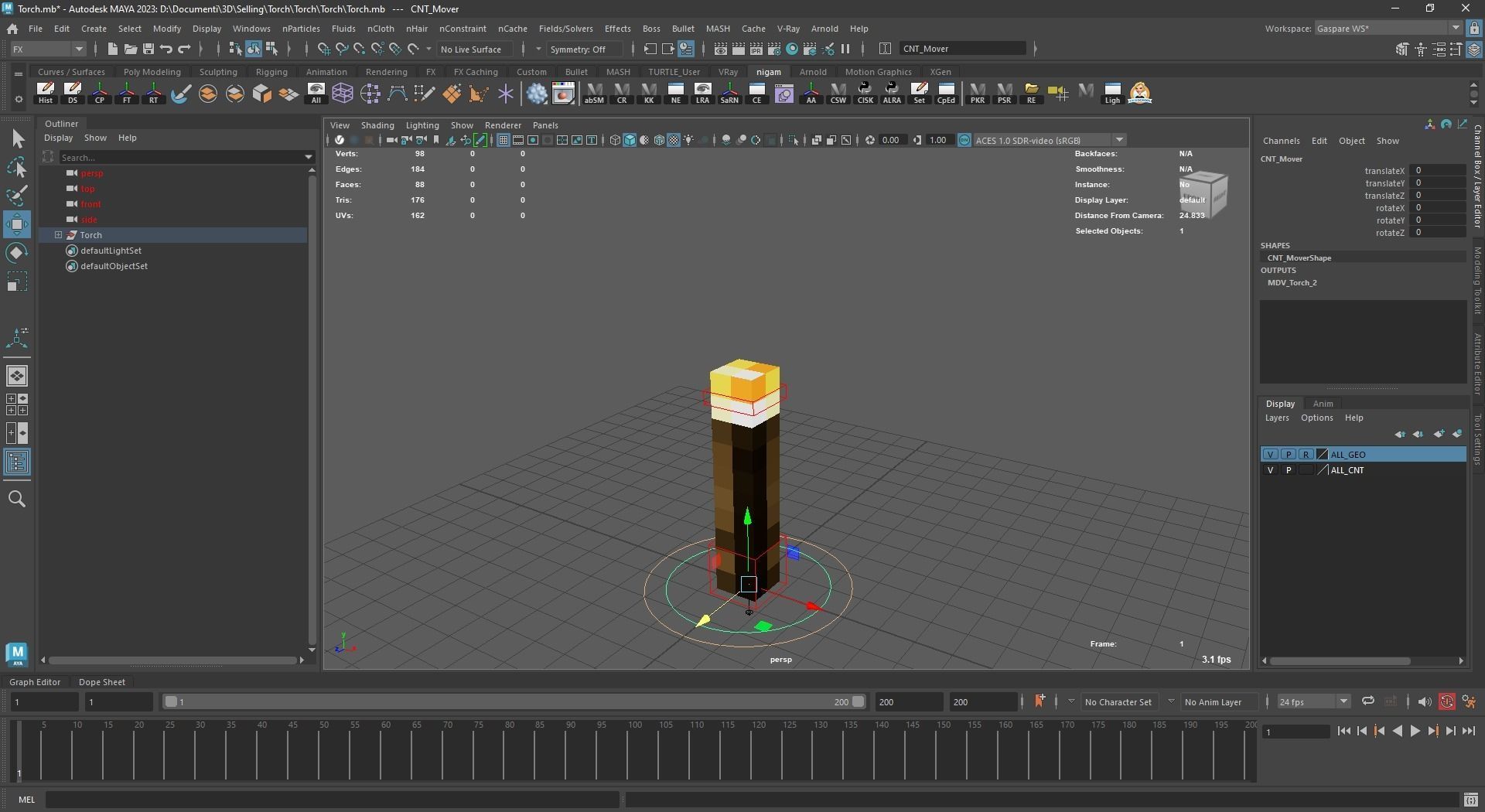This screenshot has height=812, width=1485.
Task: Click the Set shelf button
Action: tap(919, 94)
